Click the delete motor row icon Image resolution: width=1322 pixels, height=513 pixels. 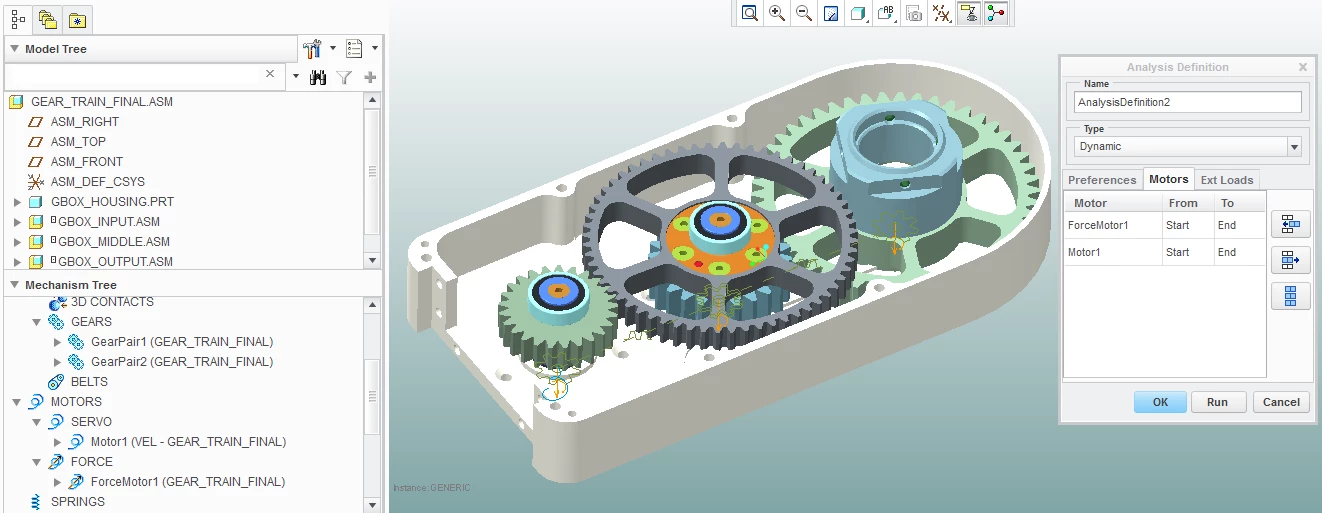point(1290,260)
